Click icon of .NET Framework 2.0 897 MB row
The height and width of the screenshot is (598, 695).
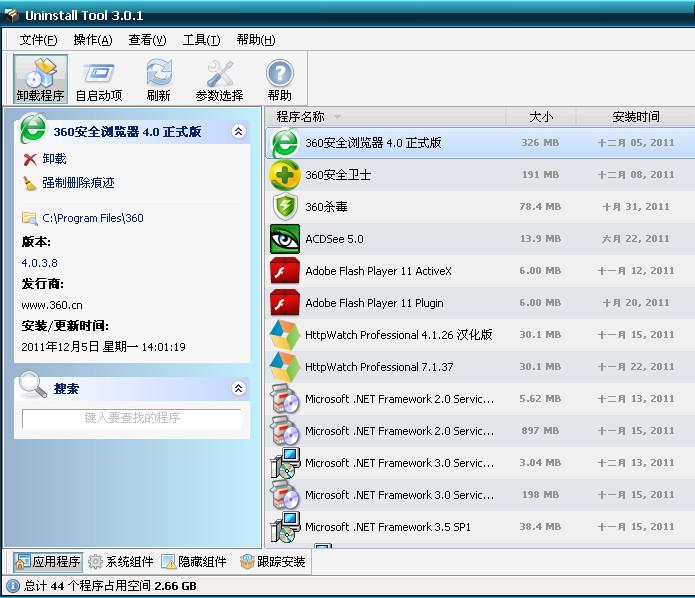pos(285,430)
